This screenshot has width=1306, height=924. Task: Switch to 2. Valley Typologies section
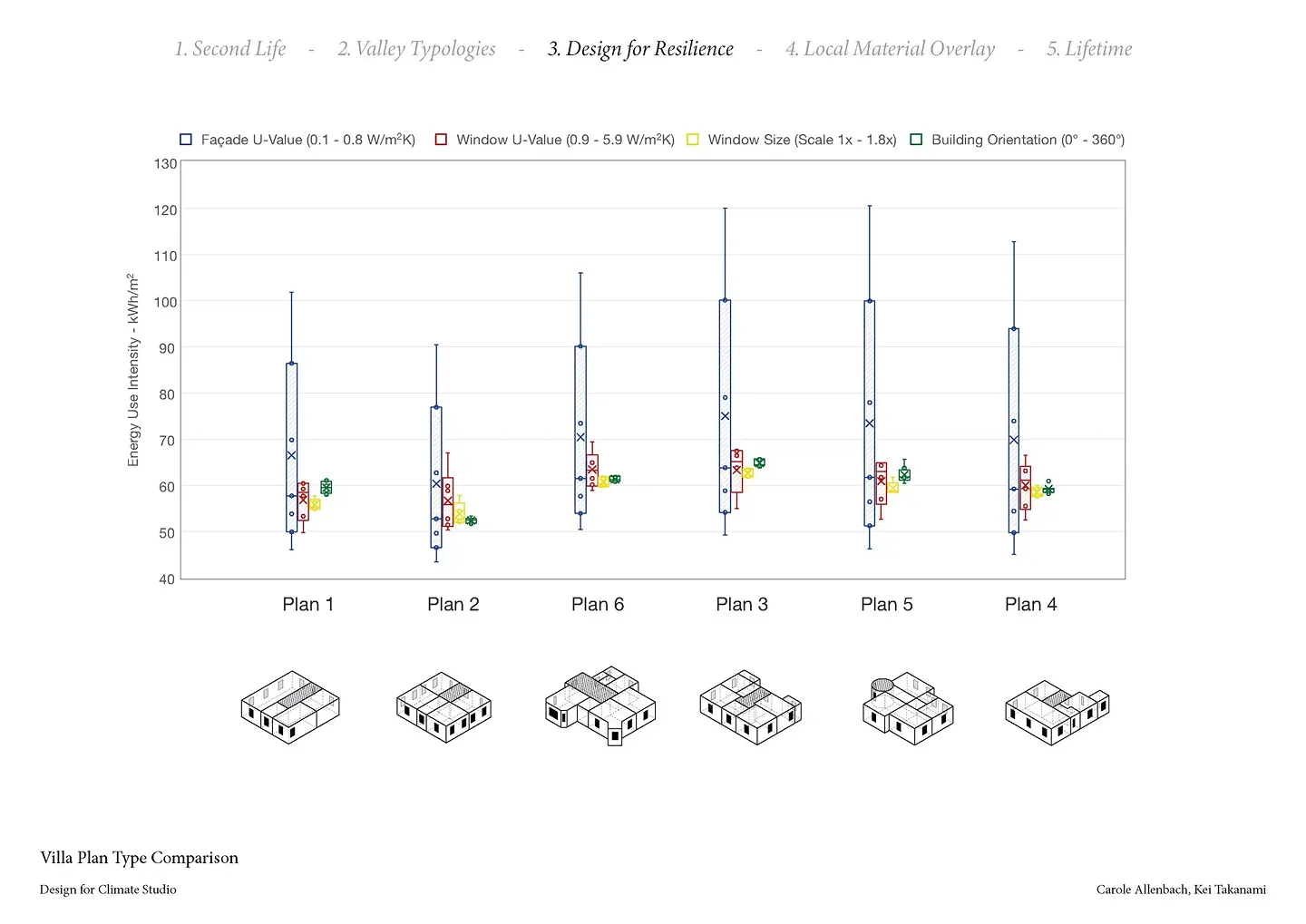click(416, 49)
